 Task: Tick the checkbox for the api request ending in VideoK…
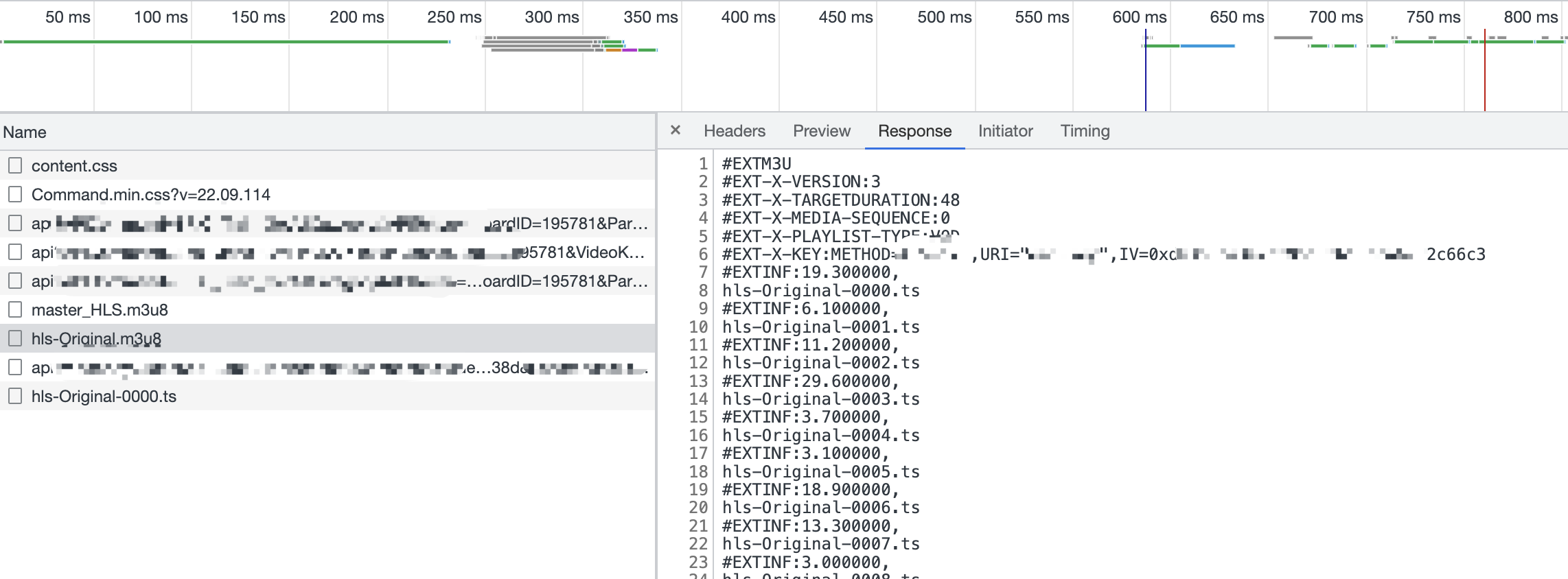click(15, 252)
